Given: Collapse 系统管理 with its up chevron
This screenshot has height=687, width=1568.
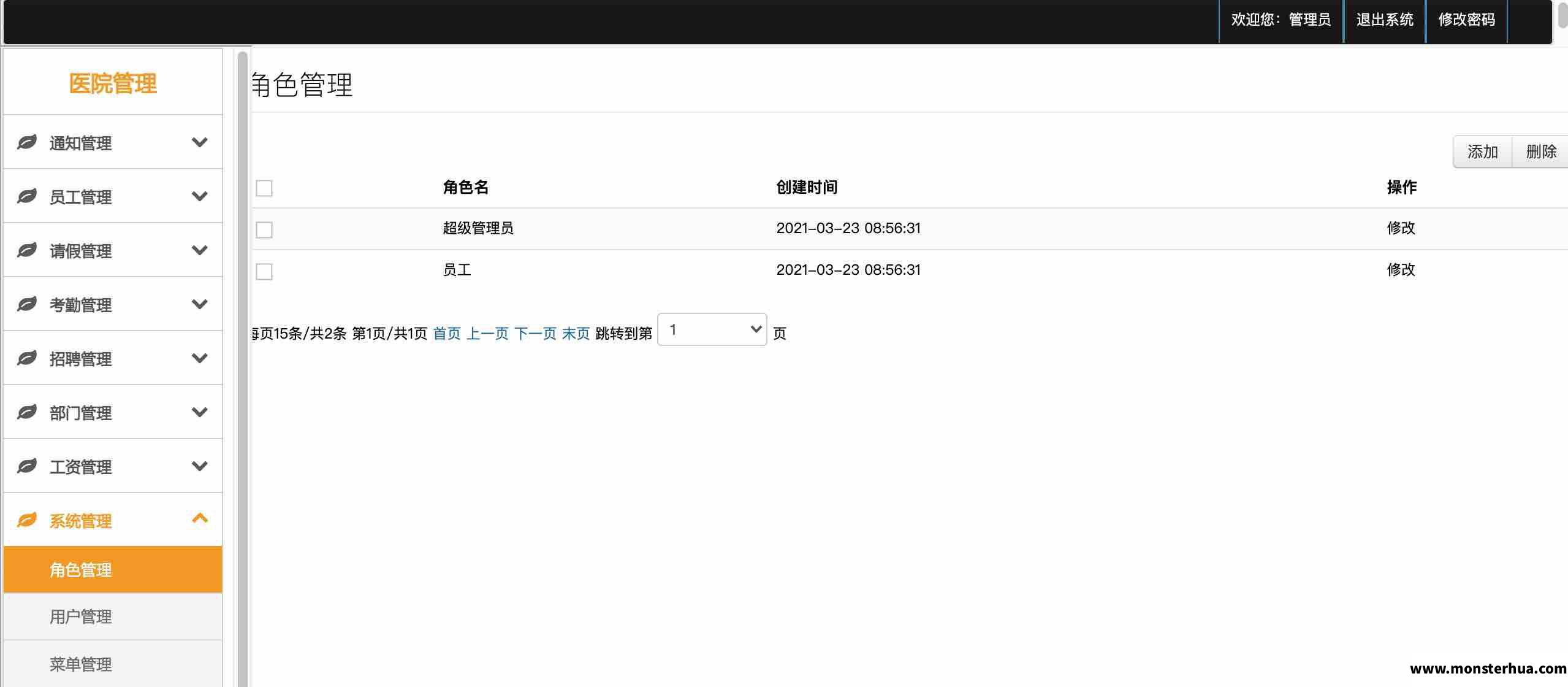Looking at the screenshot, I should (199, 518).
